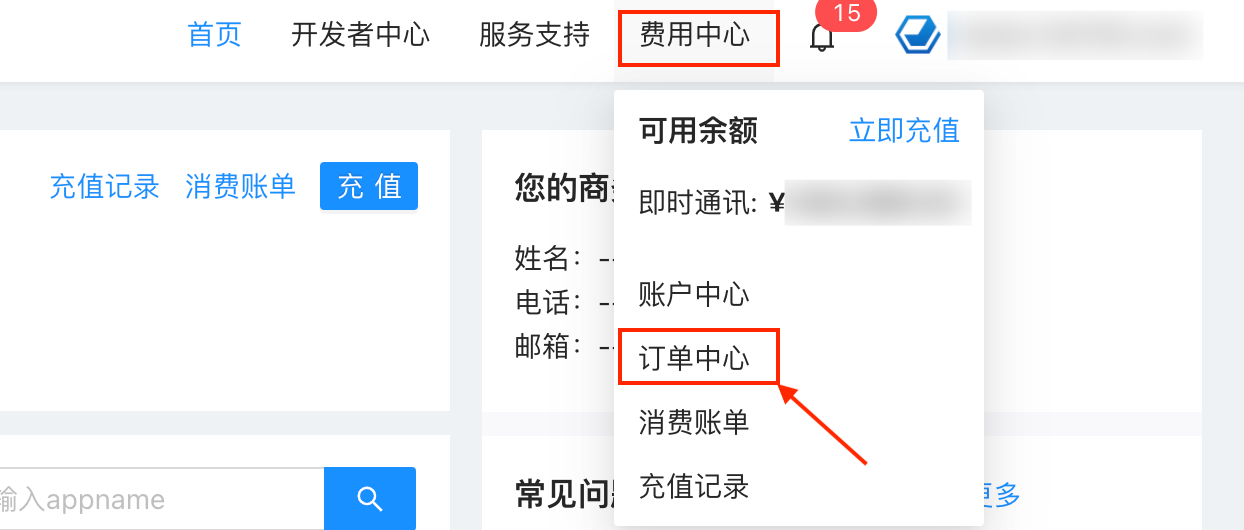Click the blue 充值 button
Viewport: 1244px width, 530px height.
click(369, 186)
